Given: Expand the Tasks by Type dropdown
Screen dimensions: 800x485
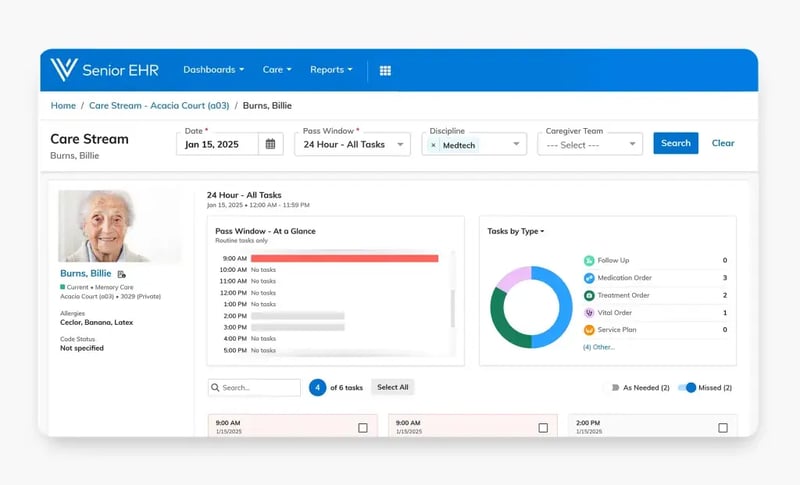Looking at the screenshot, I should [x=516, y=231].
